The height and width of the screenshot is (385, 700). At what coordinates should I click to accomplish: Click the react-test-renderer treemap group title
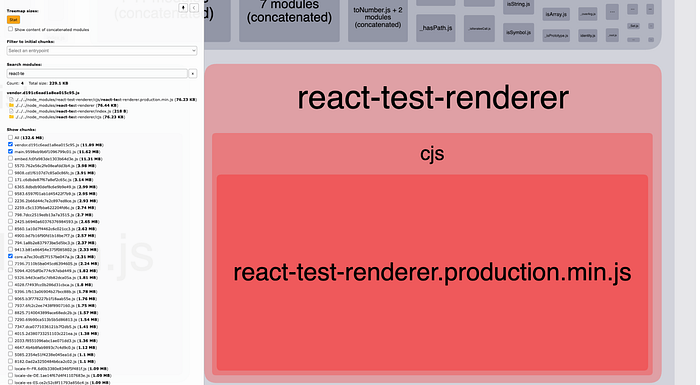point(433,98)
